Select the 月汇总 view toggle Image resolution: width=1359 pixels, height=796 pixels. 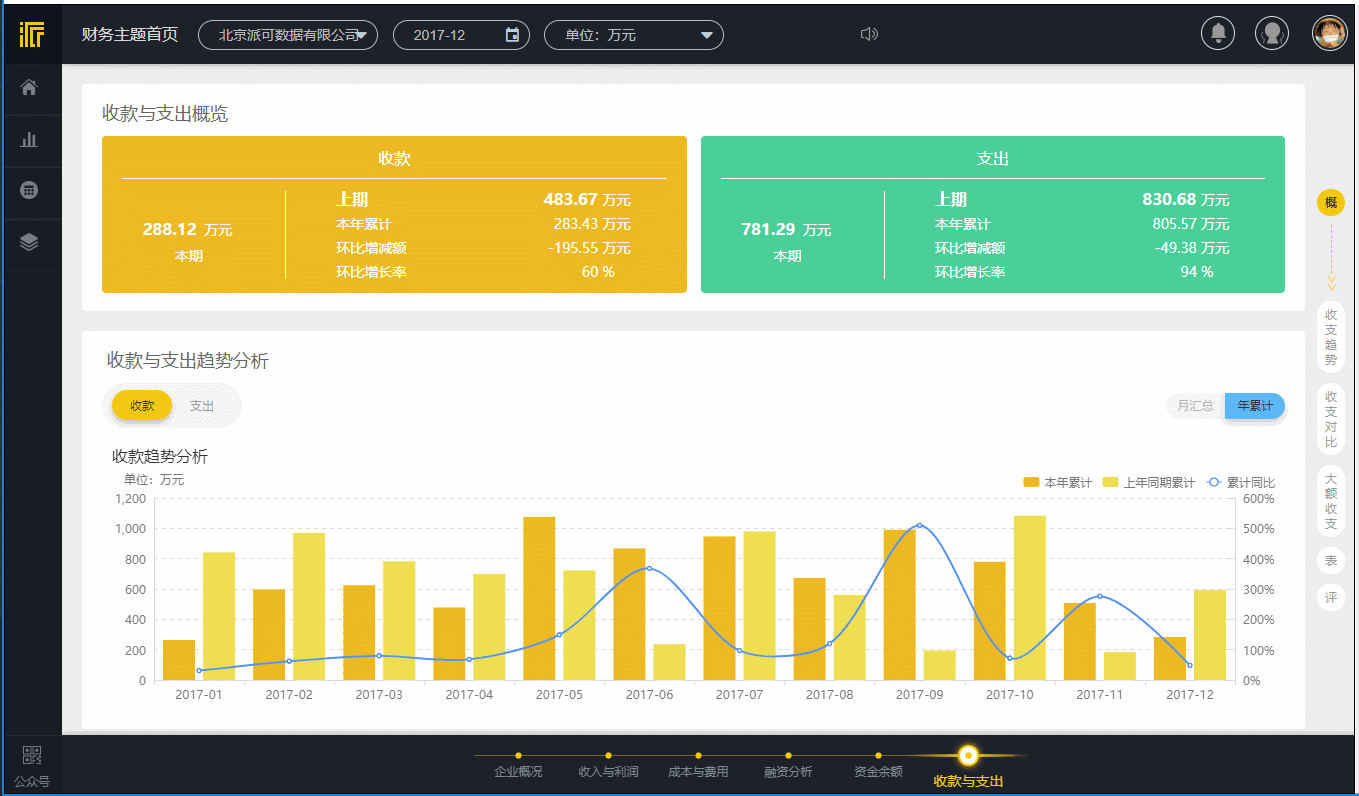coord(1195,406)
